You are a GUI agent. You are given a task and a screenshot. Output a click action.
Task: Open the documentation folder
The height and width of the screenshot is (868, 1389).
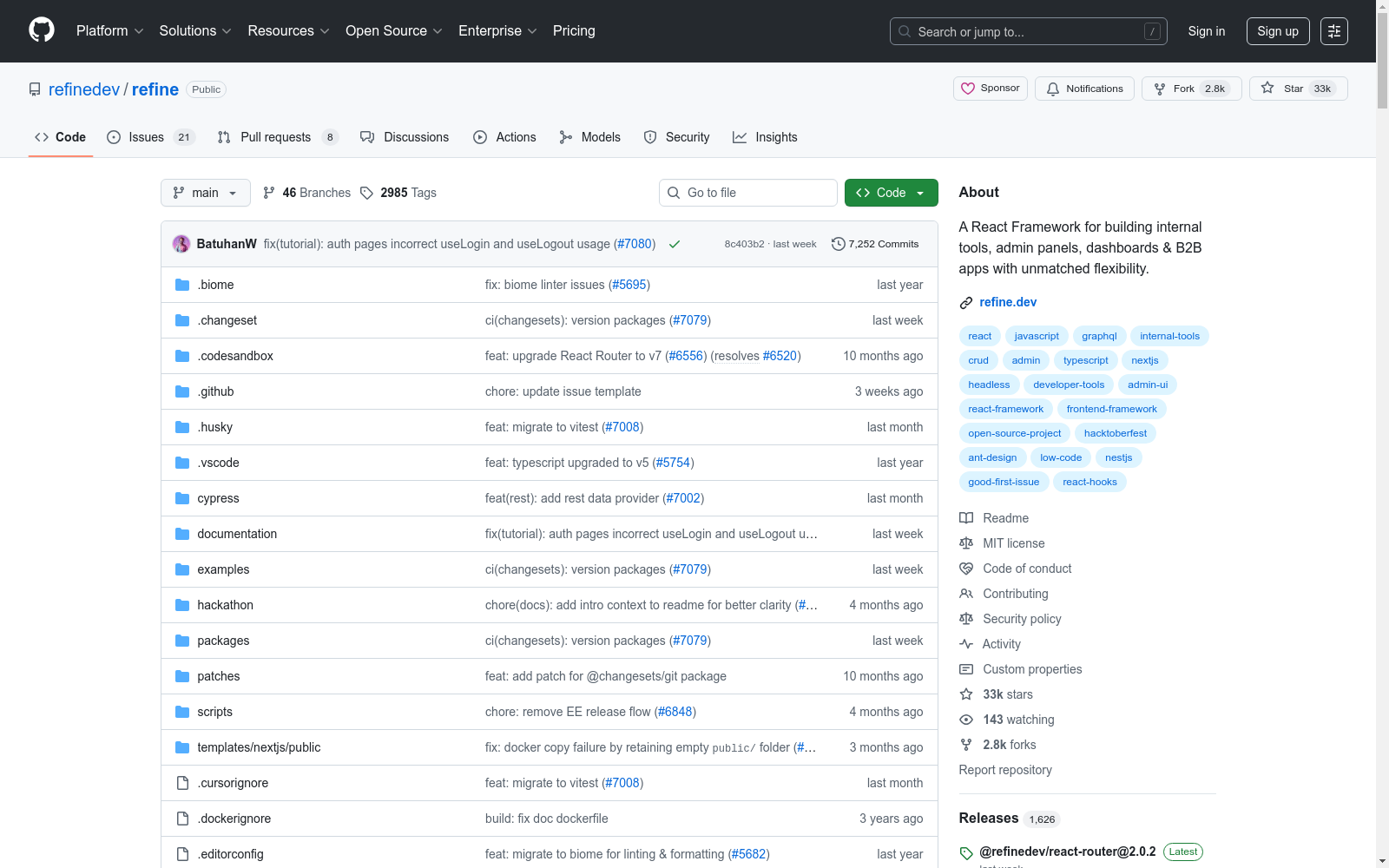tap(237, 534)
